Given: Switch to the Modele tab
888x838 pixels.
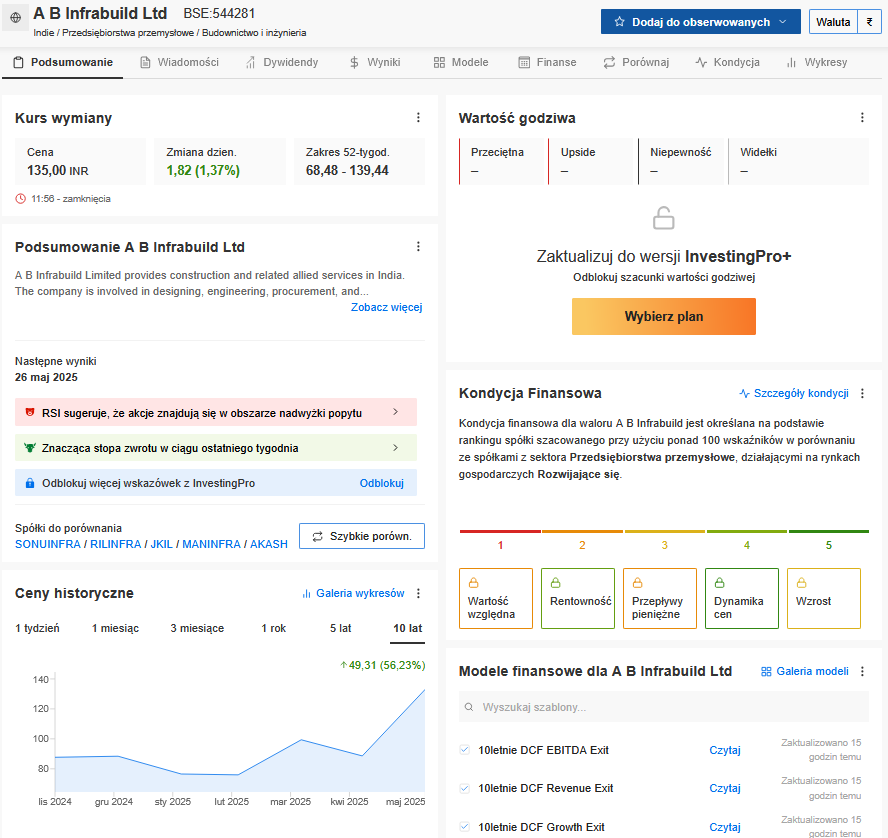Looking at the screenshot, I should tap(460, 62).
